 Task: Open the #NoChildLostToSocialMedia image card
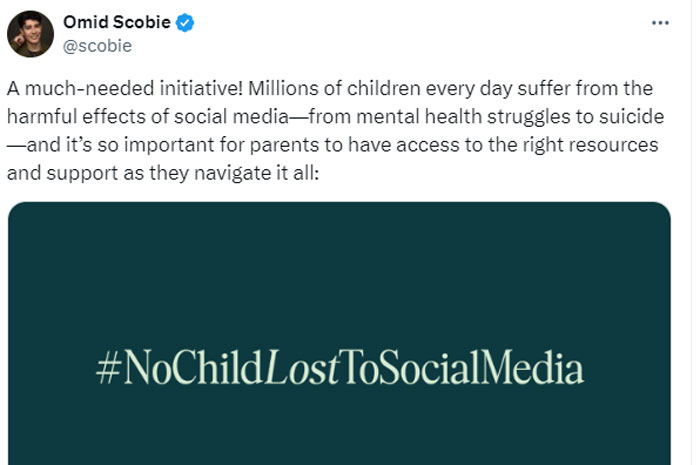pos(339,333)
